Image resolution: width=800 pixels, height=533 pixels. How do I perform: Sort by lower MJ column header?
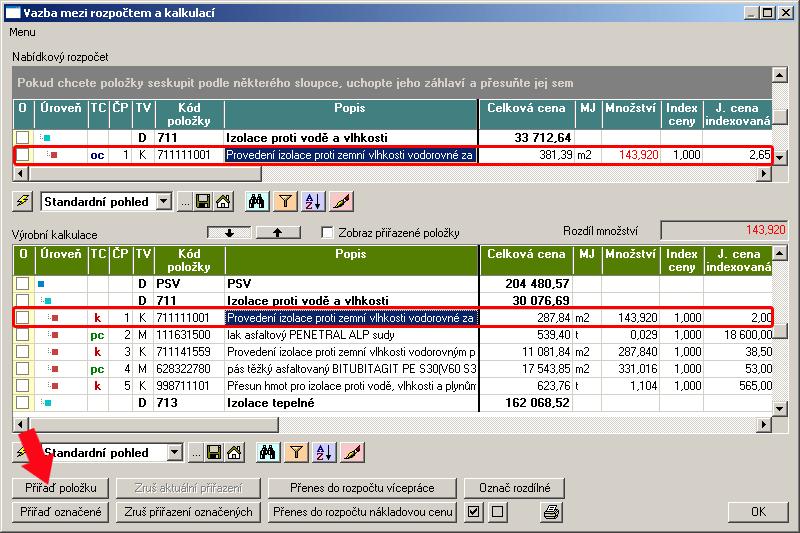587,260
